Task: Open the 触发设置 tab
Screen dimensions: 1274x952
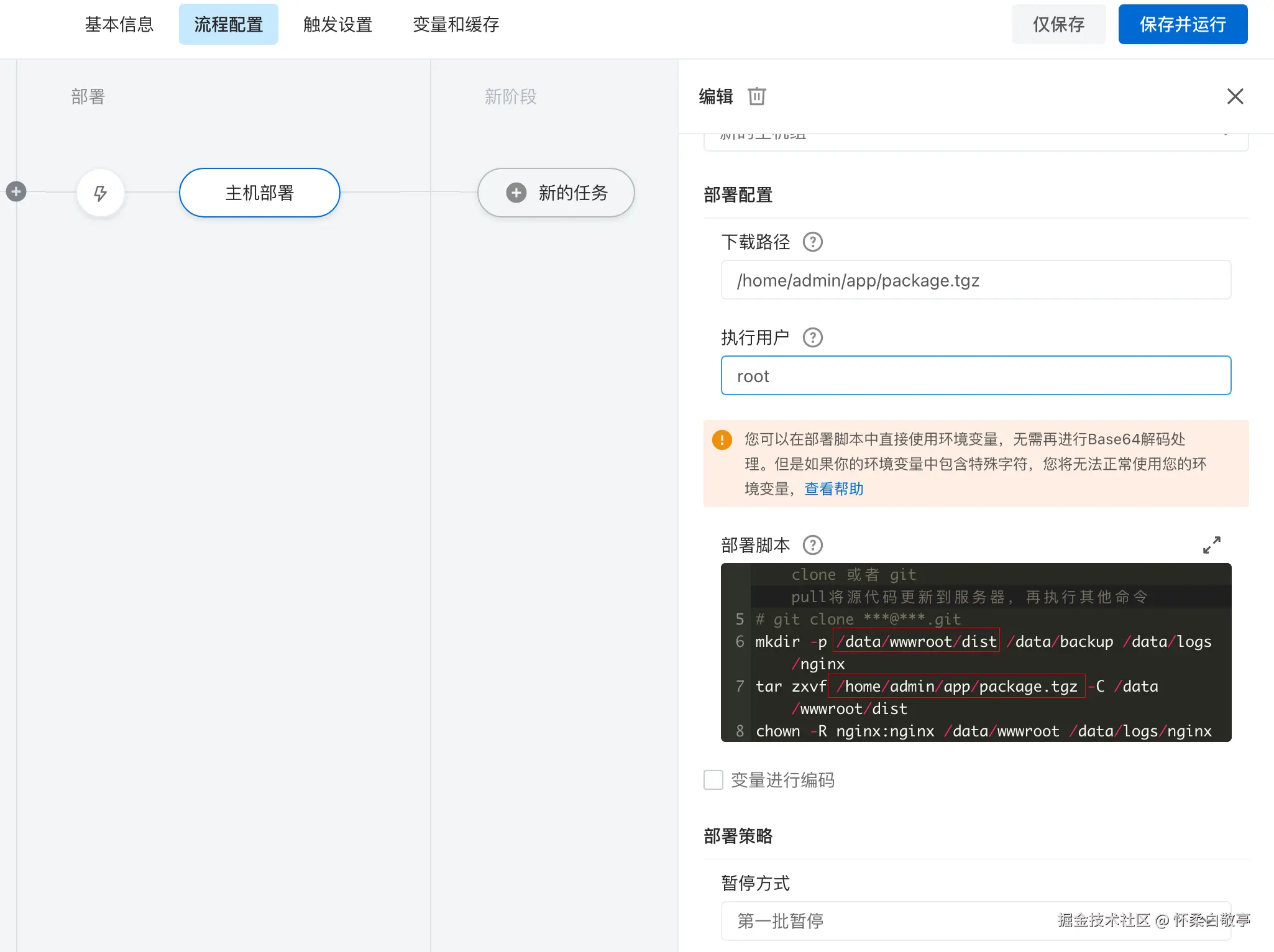Action: point(338,24)
